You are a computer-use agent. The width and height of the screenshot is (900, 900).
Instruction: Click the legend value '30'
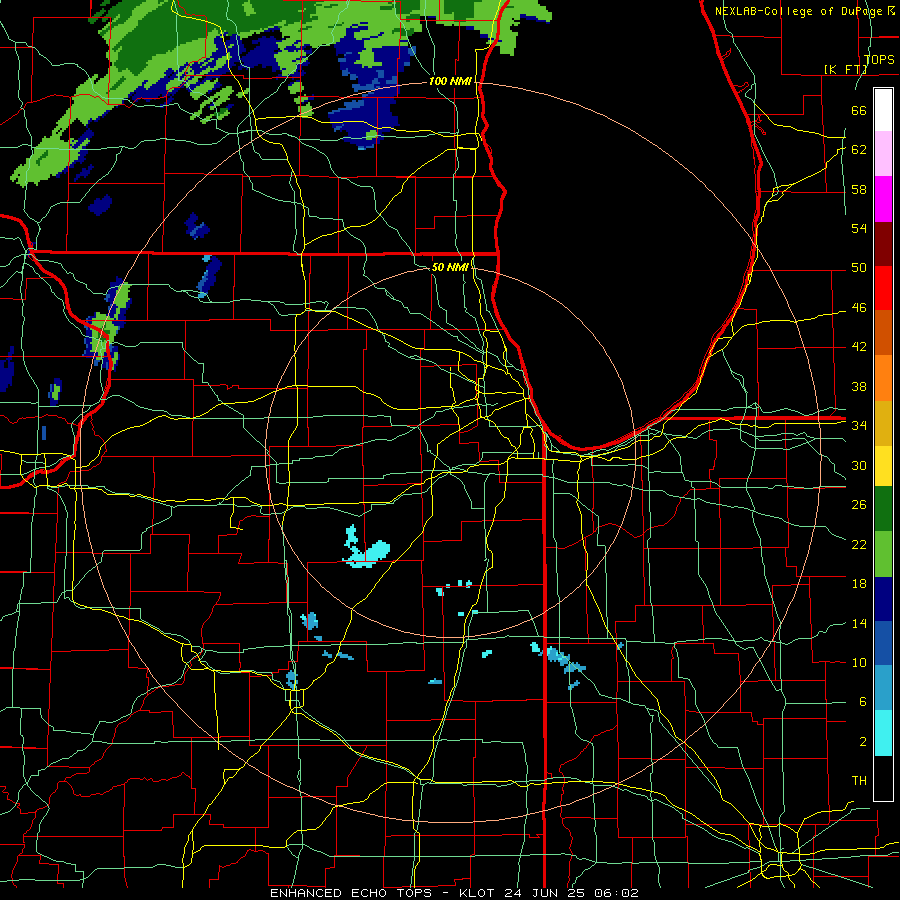tap(859, 465)
